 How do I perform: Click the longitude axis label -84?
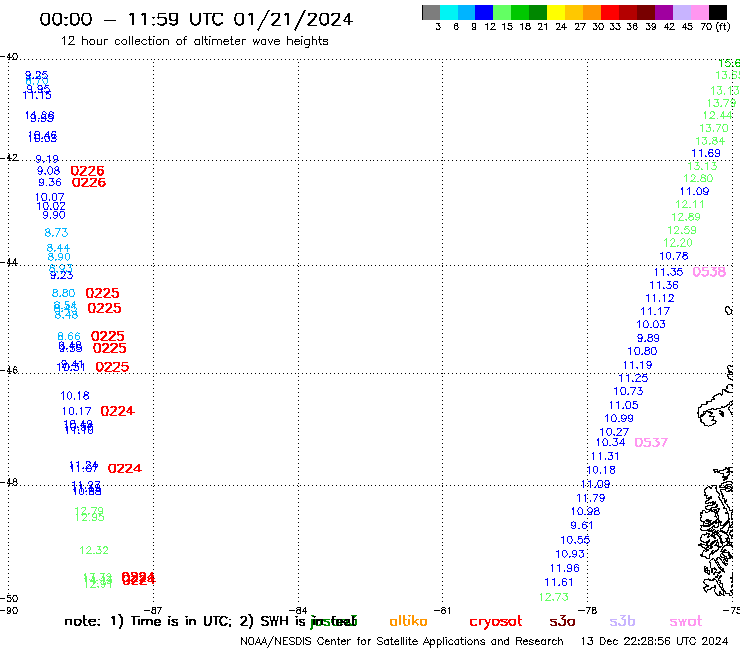pos(298,610)
